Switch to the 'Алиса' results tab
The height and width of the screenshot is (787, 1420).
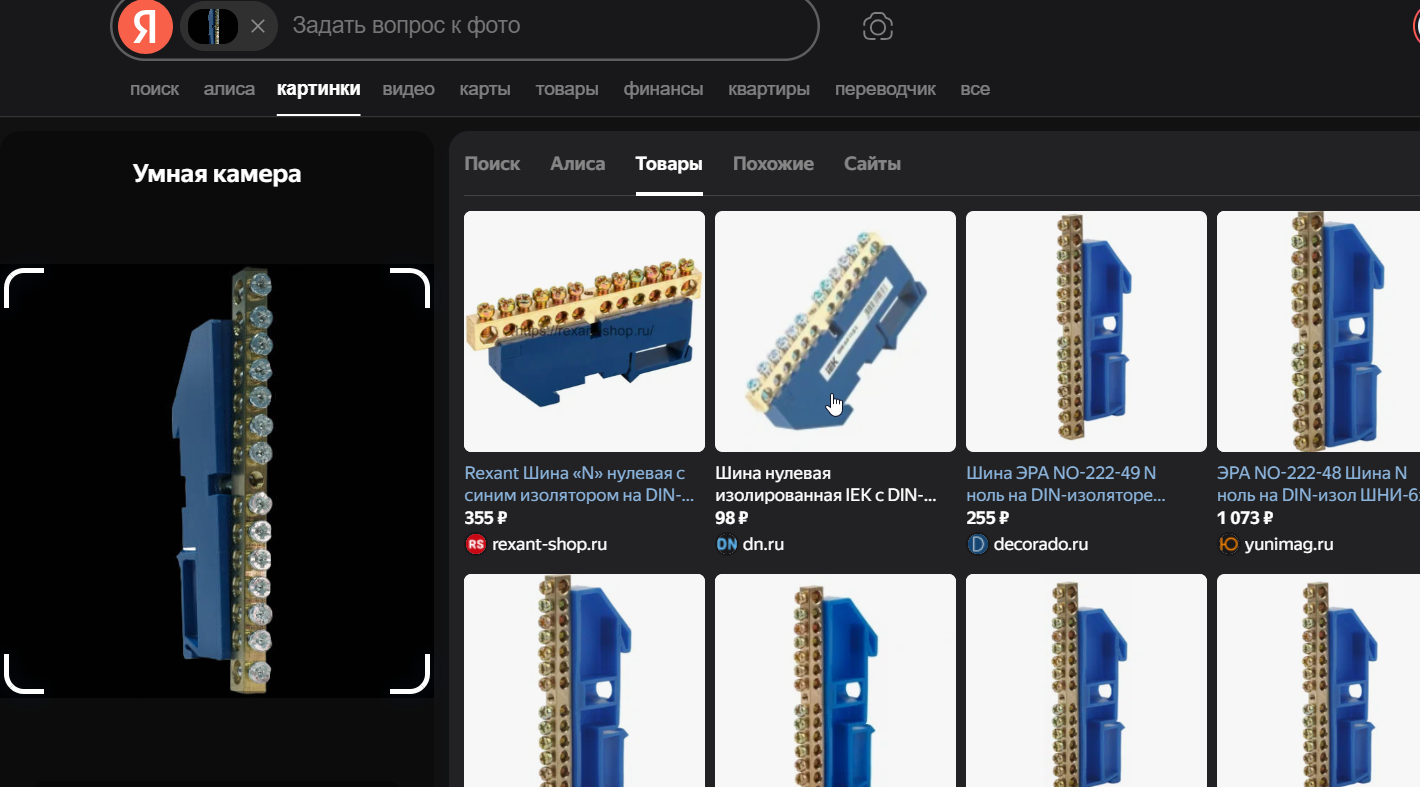coord(578,164)
